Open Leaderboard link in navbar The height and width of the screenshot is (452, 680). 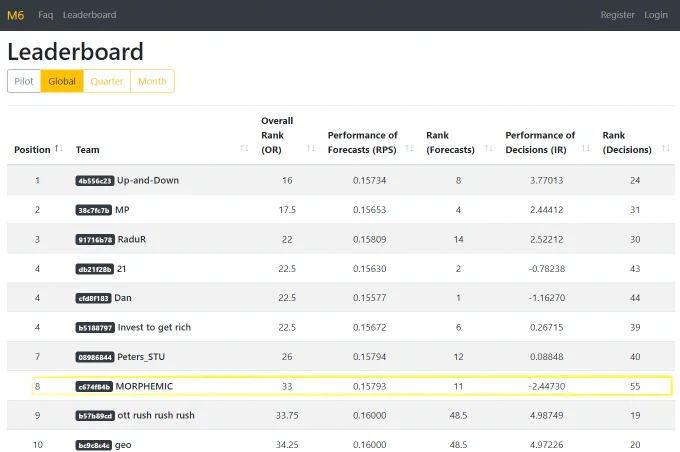coord(89,15)
